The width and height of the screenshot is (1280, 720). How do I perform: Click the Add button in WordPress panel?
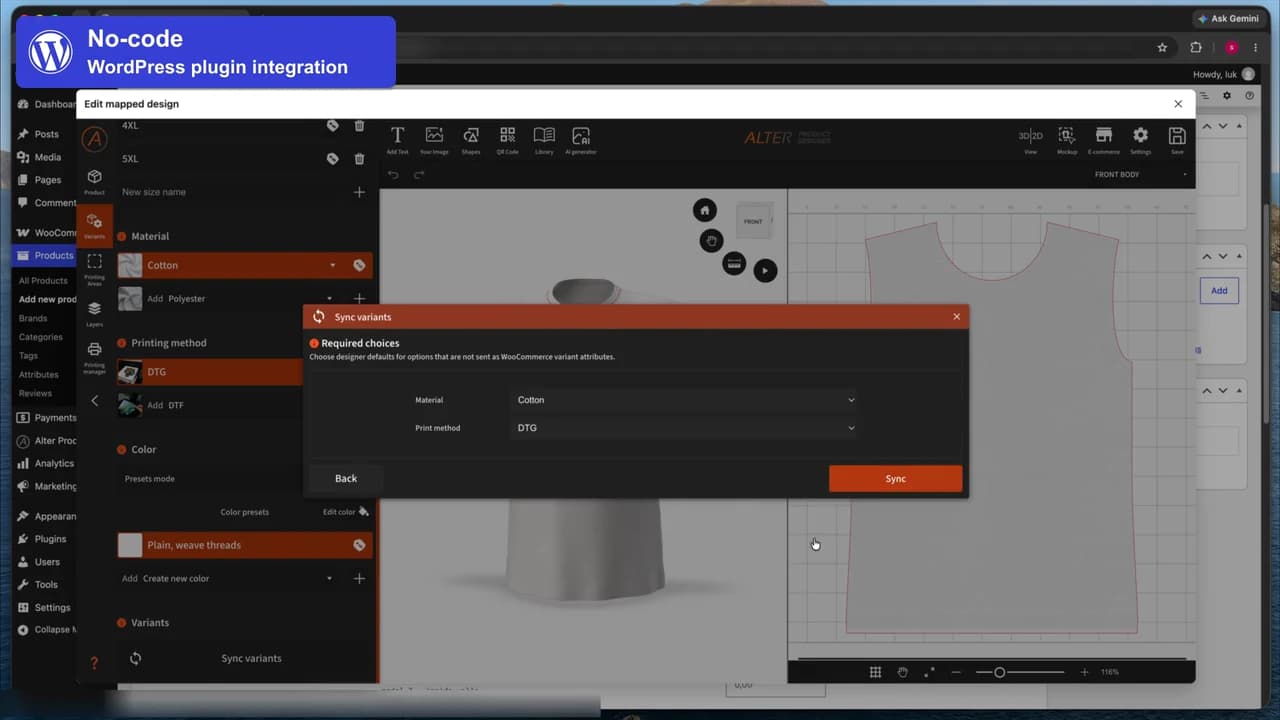coord(1219,291)
